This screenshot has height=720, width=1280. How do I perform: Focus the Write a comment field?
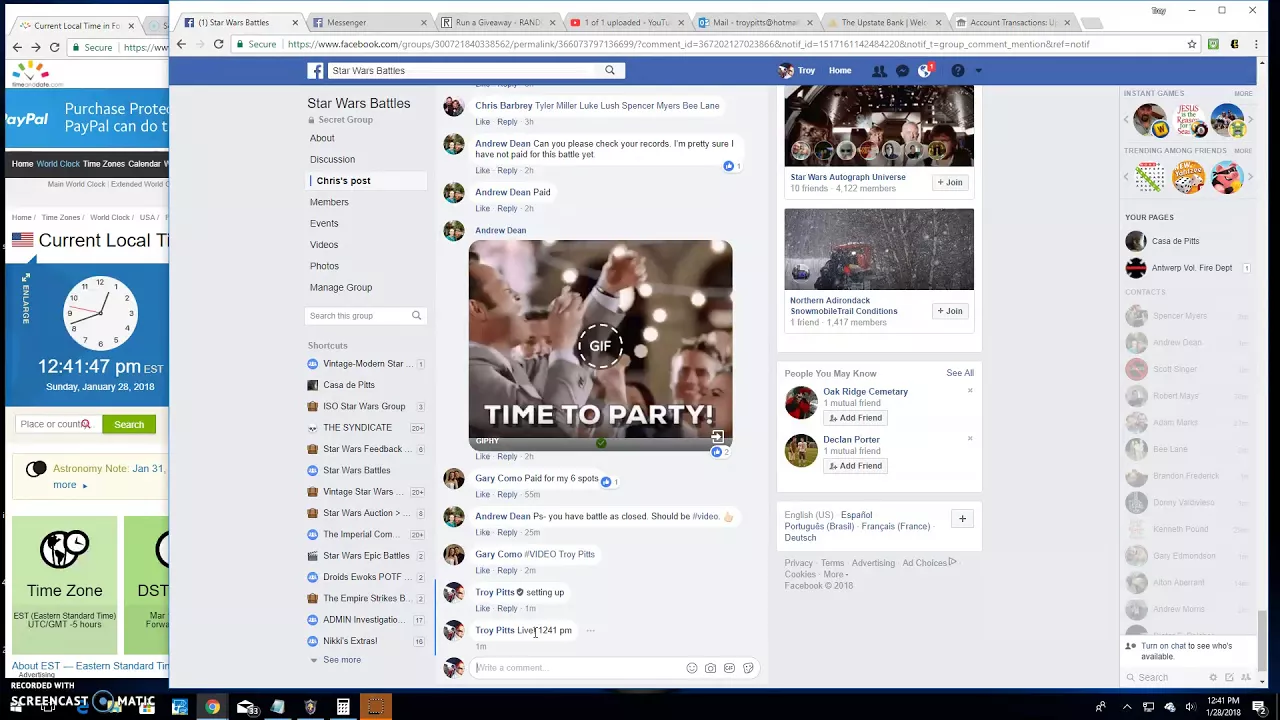coord(577,668)
